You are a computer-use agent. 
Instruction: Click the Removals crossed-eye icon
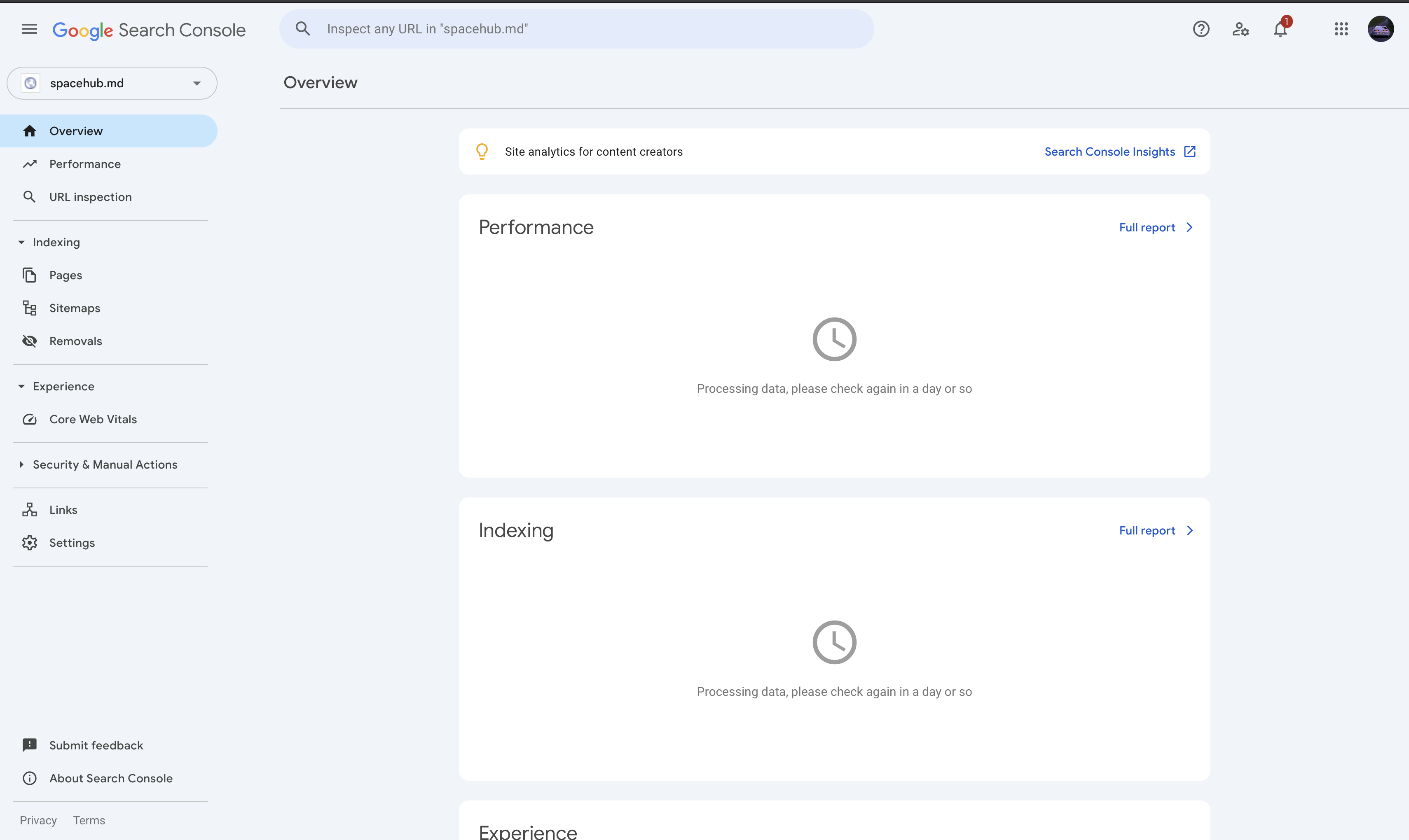pyautogui.click(x=29, y=341)
